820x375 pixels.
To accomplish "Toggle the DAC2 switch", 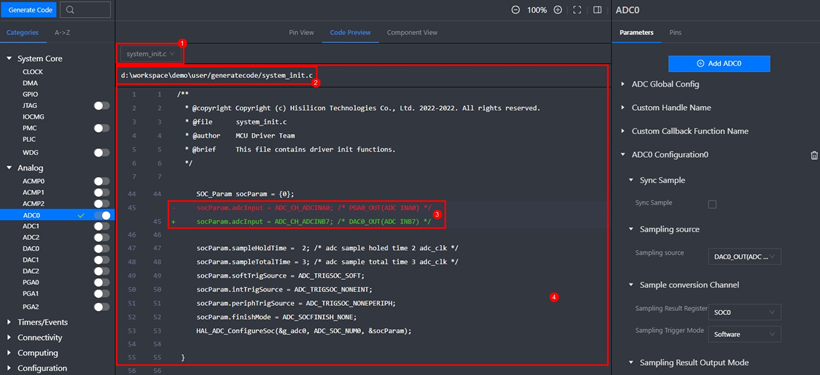I will [102, 271].
